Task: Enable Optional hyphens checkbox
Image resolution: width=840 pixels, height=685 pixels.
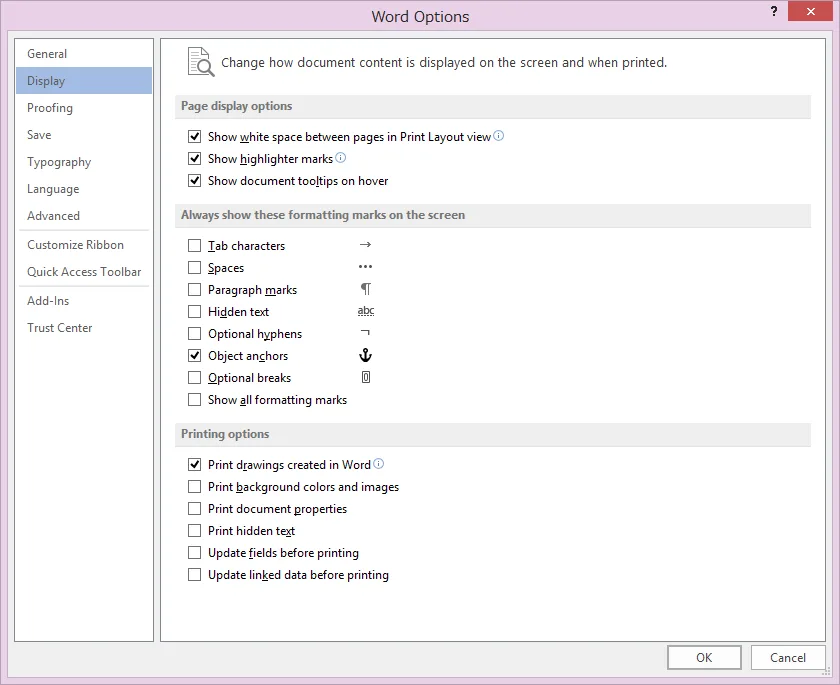Action: tap(194, 334)
